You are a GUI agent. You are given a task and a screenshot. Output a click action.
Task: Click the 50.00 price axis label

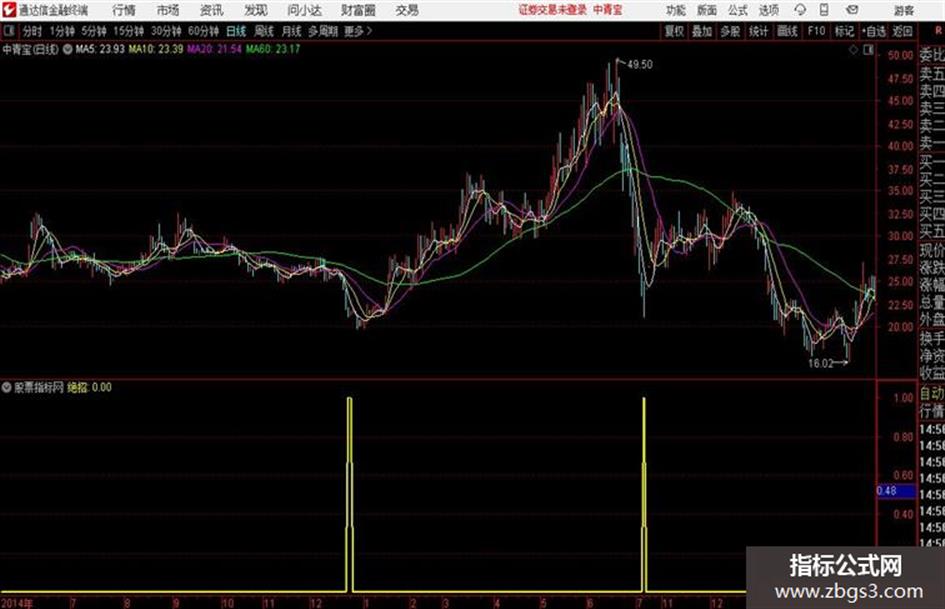click(900, 55)
